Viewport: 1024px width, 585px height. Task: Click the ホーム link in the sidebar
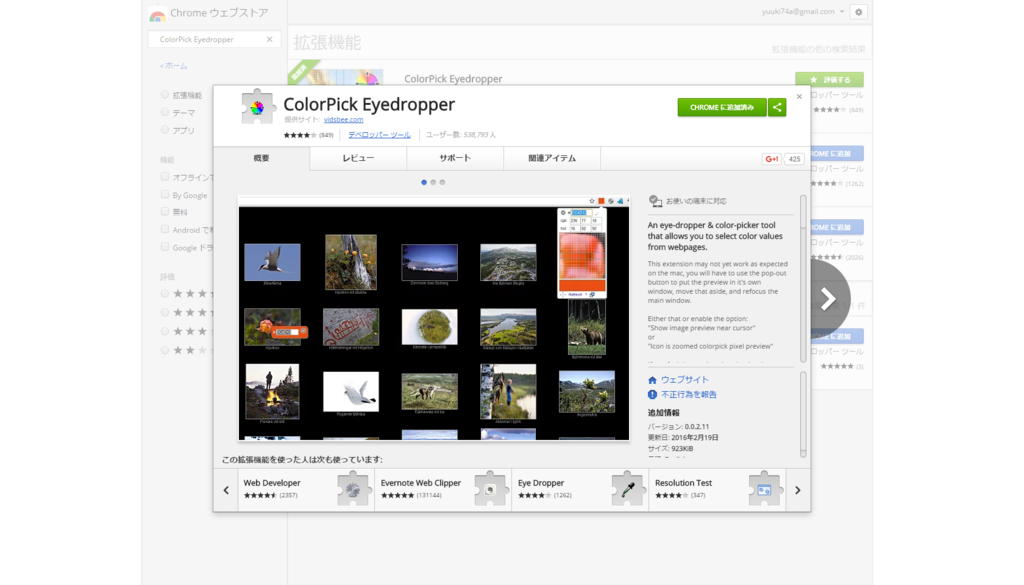click(x=174, y=66)
